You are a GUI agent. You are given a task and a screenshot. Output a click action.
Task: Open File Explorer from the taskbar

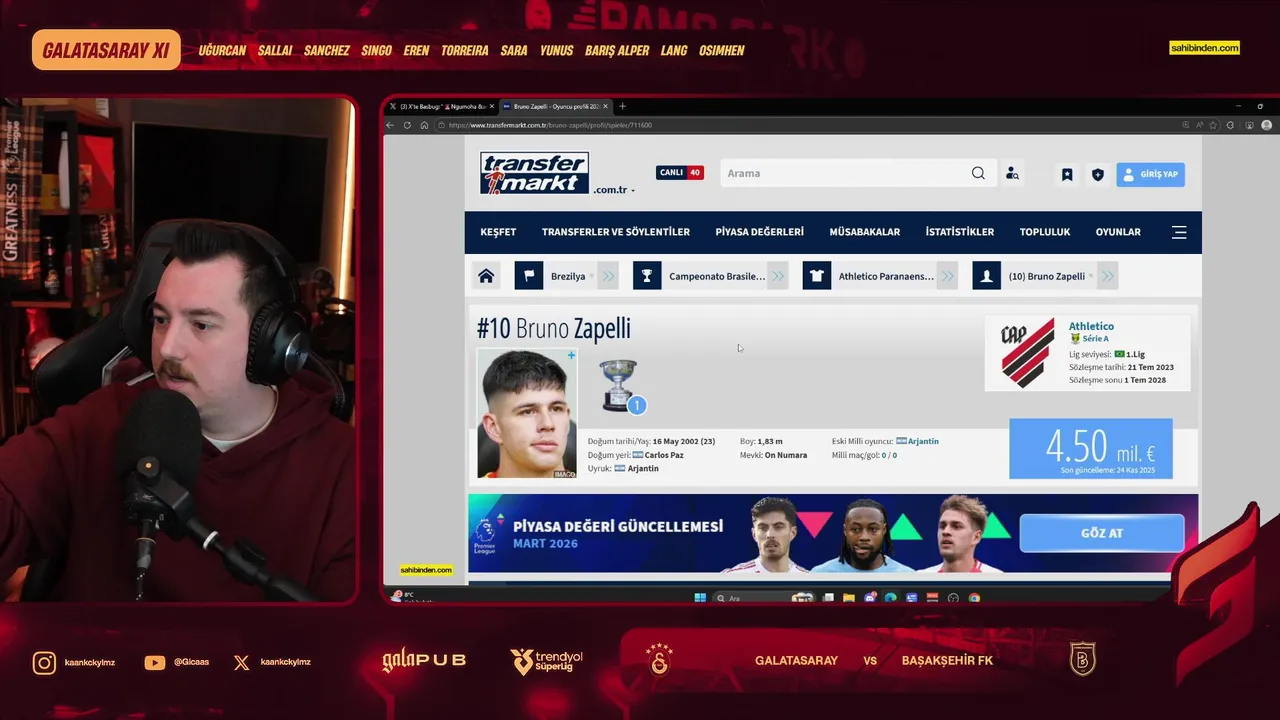(x=849, y=598)
